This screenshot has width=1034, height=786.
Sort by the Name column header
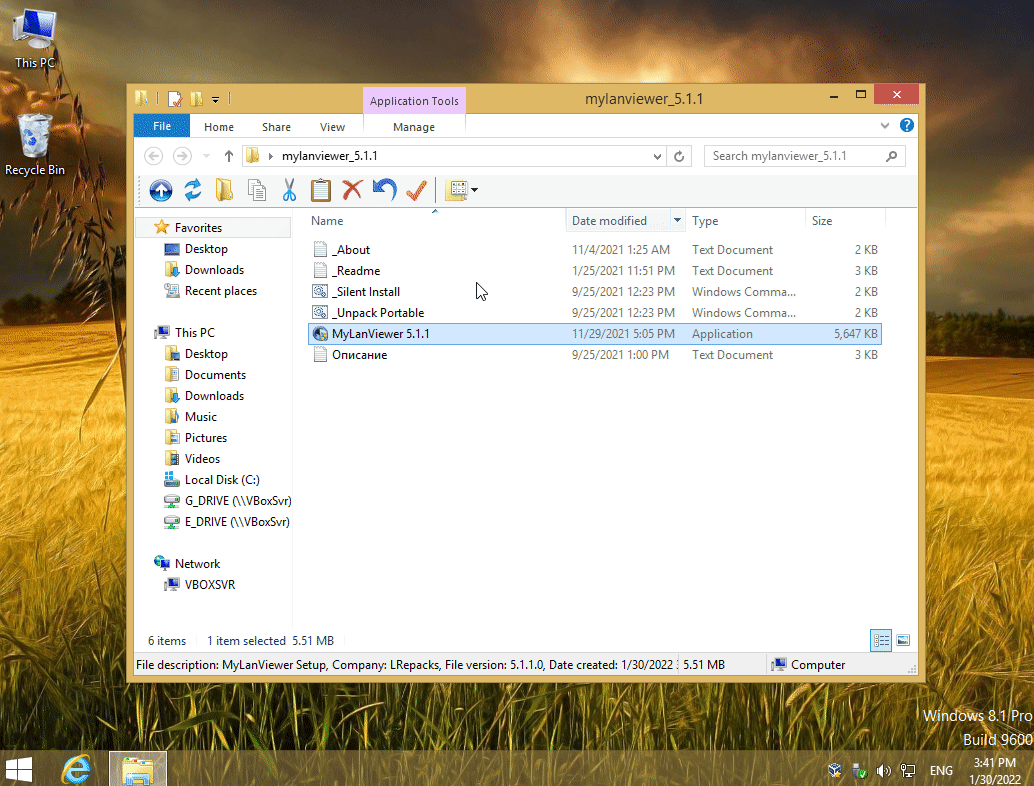point(437,221)
